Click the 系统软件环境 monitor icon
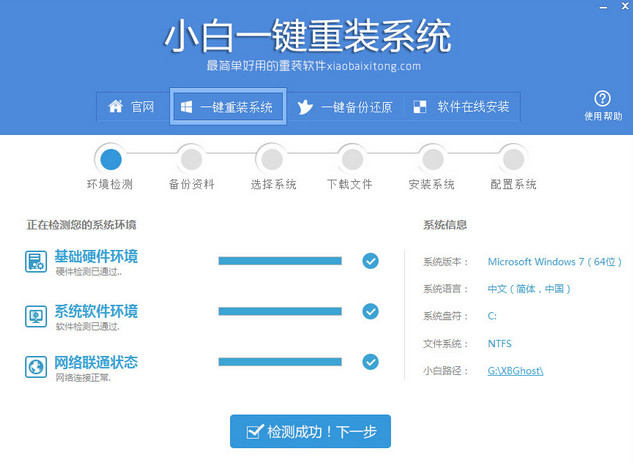The image size is (633, 463). tap(36, 316)
